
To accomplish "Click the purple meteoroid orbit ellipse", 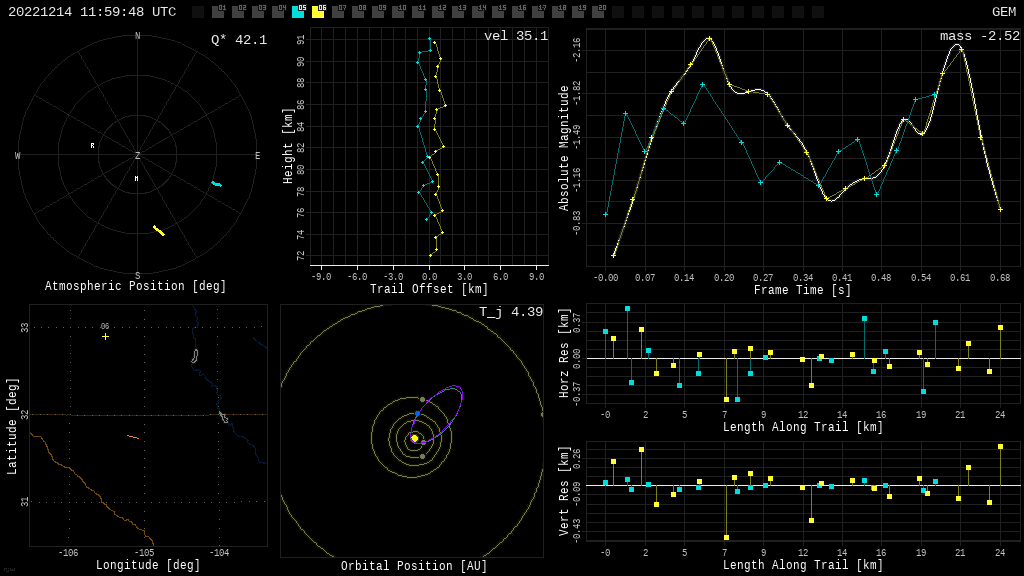I will coord(450,400).
